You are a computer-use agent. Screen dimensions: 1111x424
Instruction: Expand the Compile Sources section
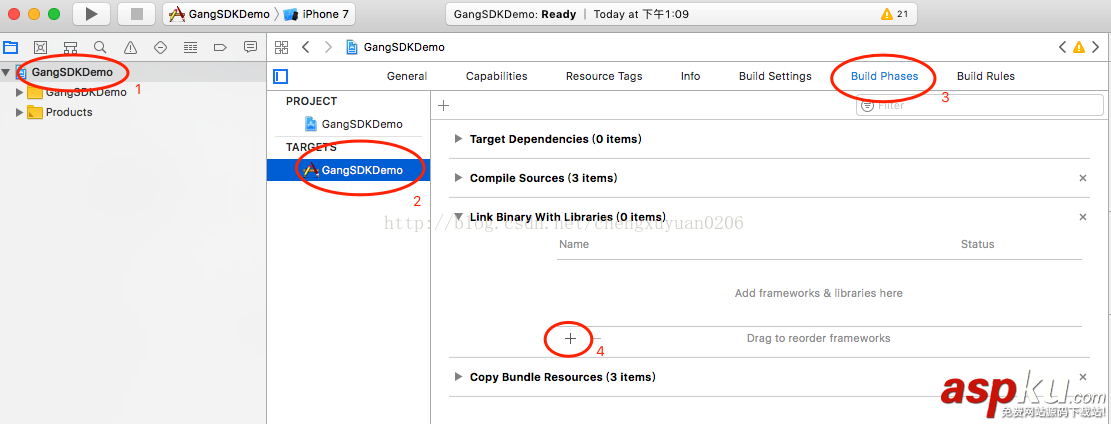point(459,178)
